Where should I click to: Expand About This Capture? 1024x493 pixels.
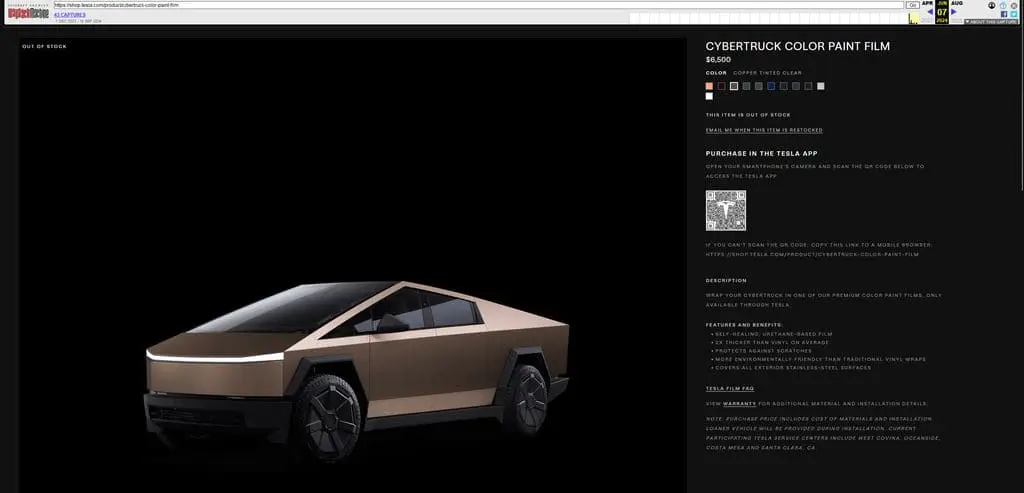tap(993, 22)
